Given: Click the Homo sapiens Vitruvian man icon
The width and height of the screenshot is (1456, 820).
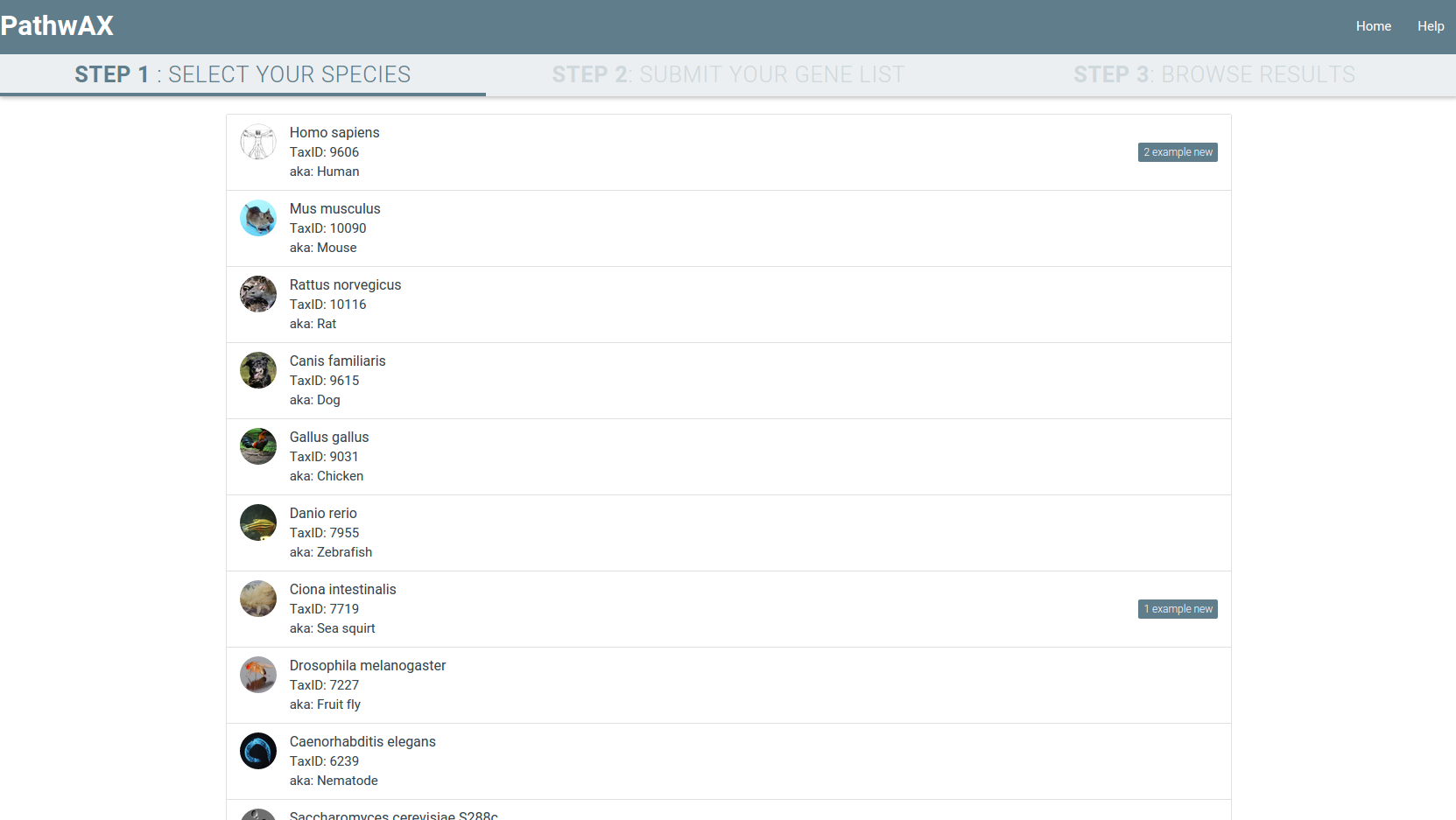Looking at the screenshot, I should (258, 142).
